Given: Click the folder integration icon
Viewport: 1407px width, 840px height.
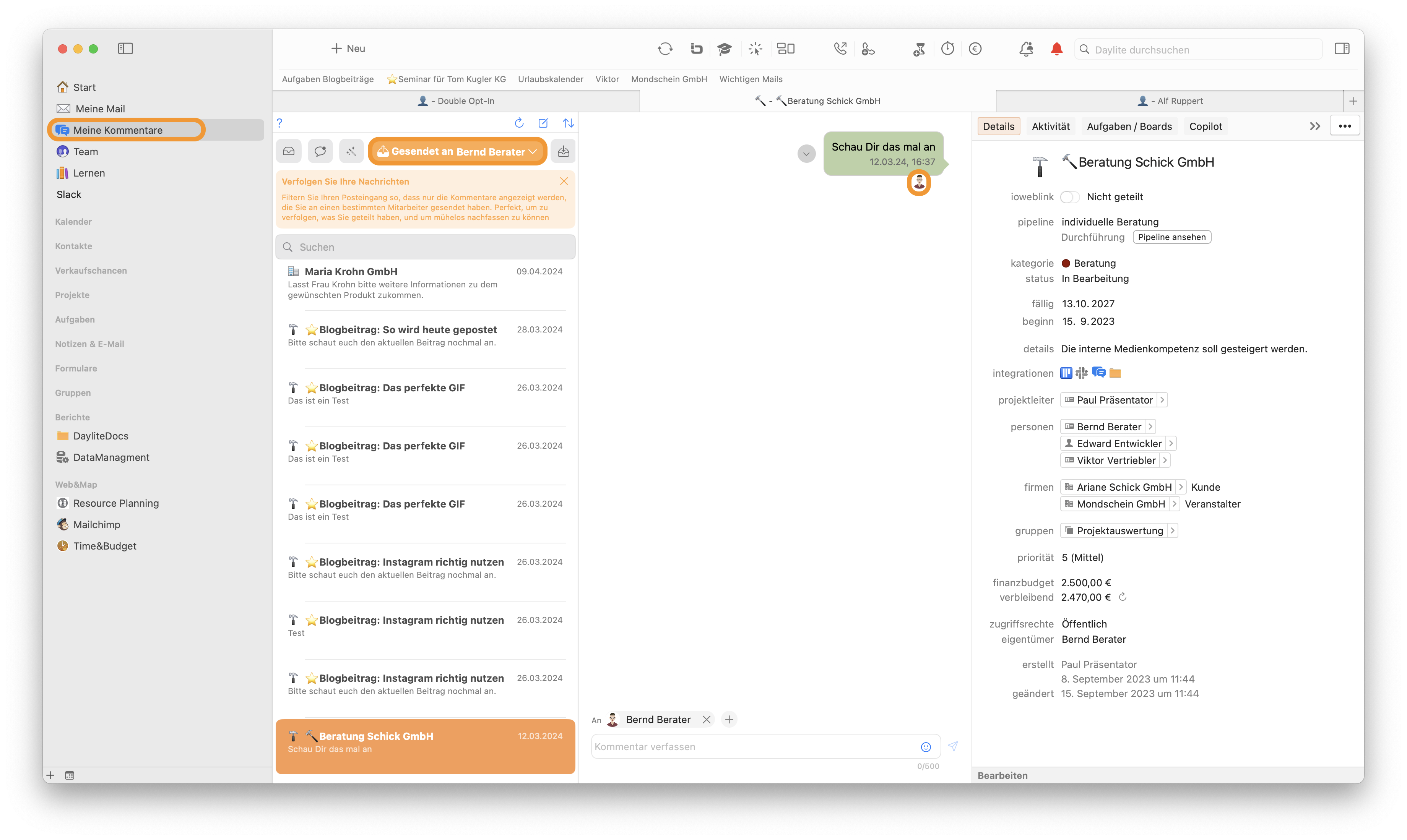Looking at the screenshot, I should point(1115,373).
